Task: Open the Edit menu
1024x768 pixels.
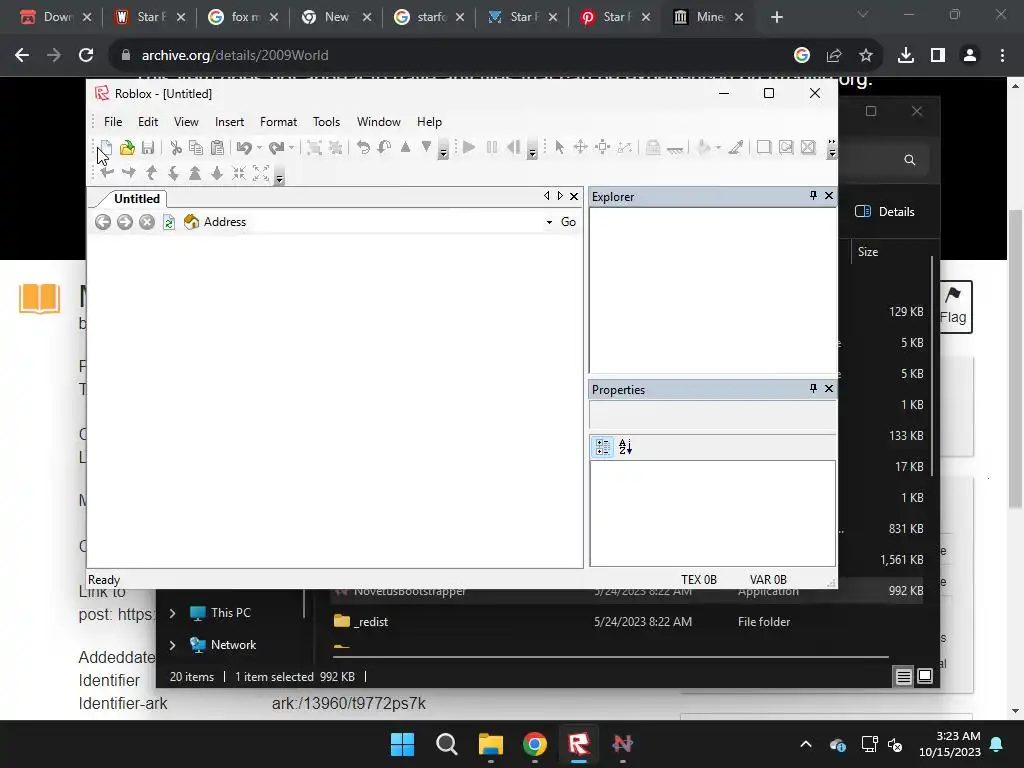Action: point(148,121)
